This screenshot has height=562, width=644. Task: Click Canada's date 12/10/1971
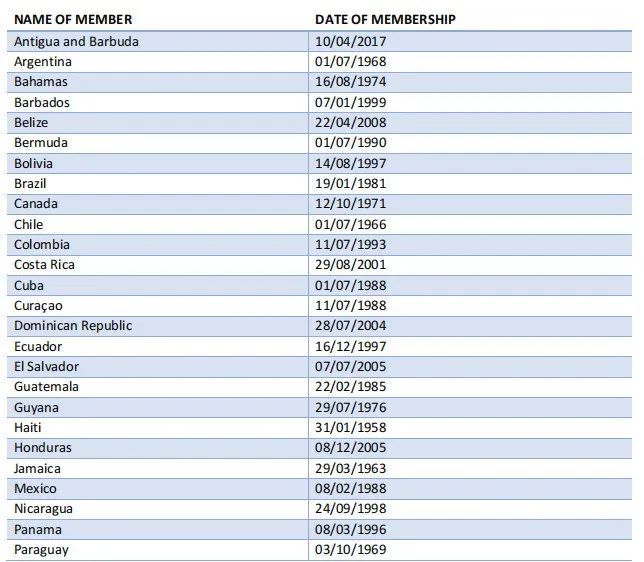[350, 204]
